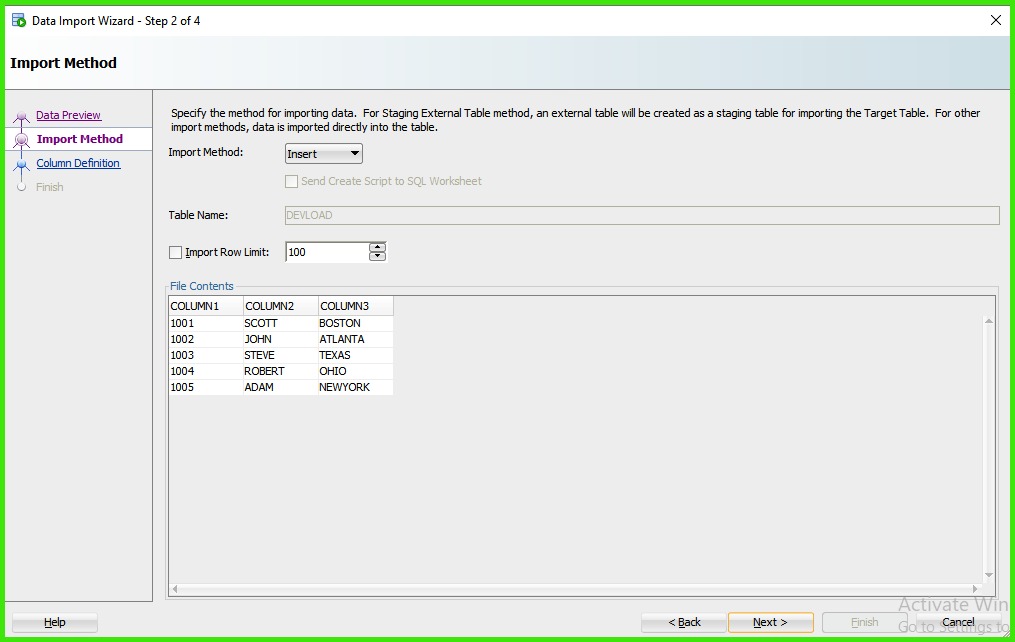This screenshot has width=1015, height=642.
Task: Select the Import Method step
Action: point(80,139)
